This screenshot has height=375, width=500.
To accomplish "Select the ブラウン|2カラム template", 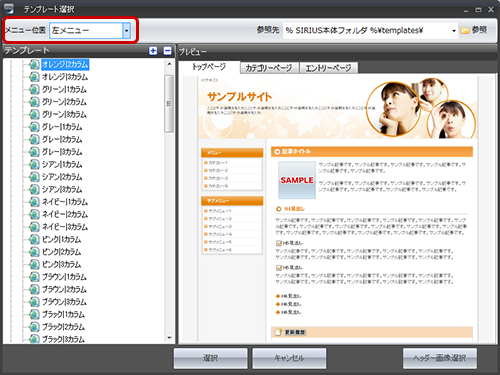I will tap(64, 289).
